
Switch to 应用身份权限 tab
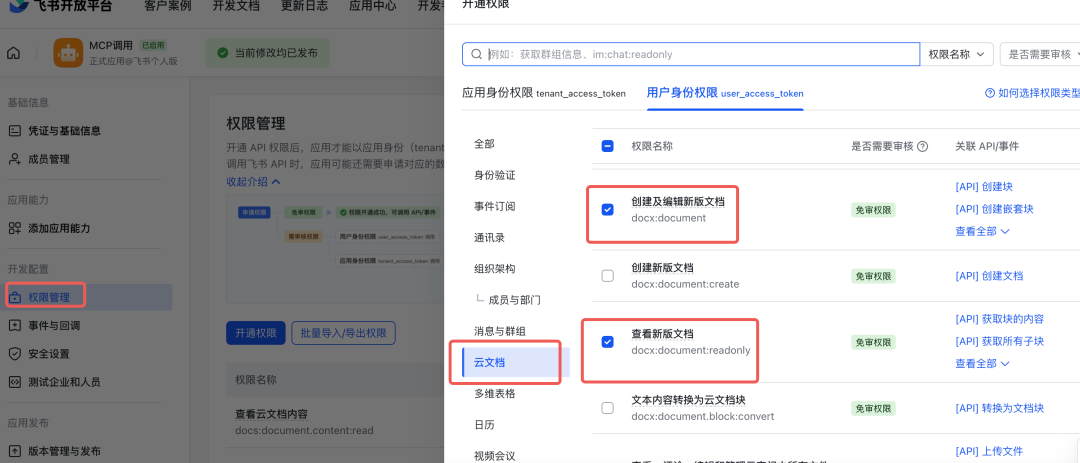543,93
